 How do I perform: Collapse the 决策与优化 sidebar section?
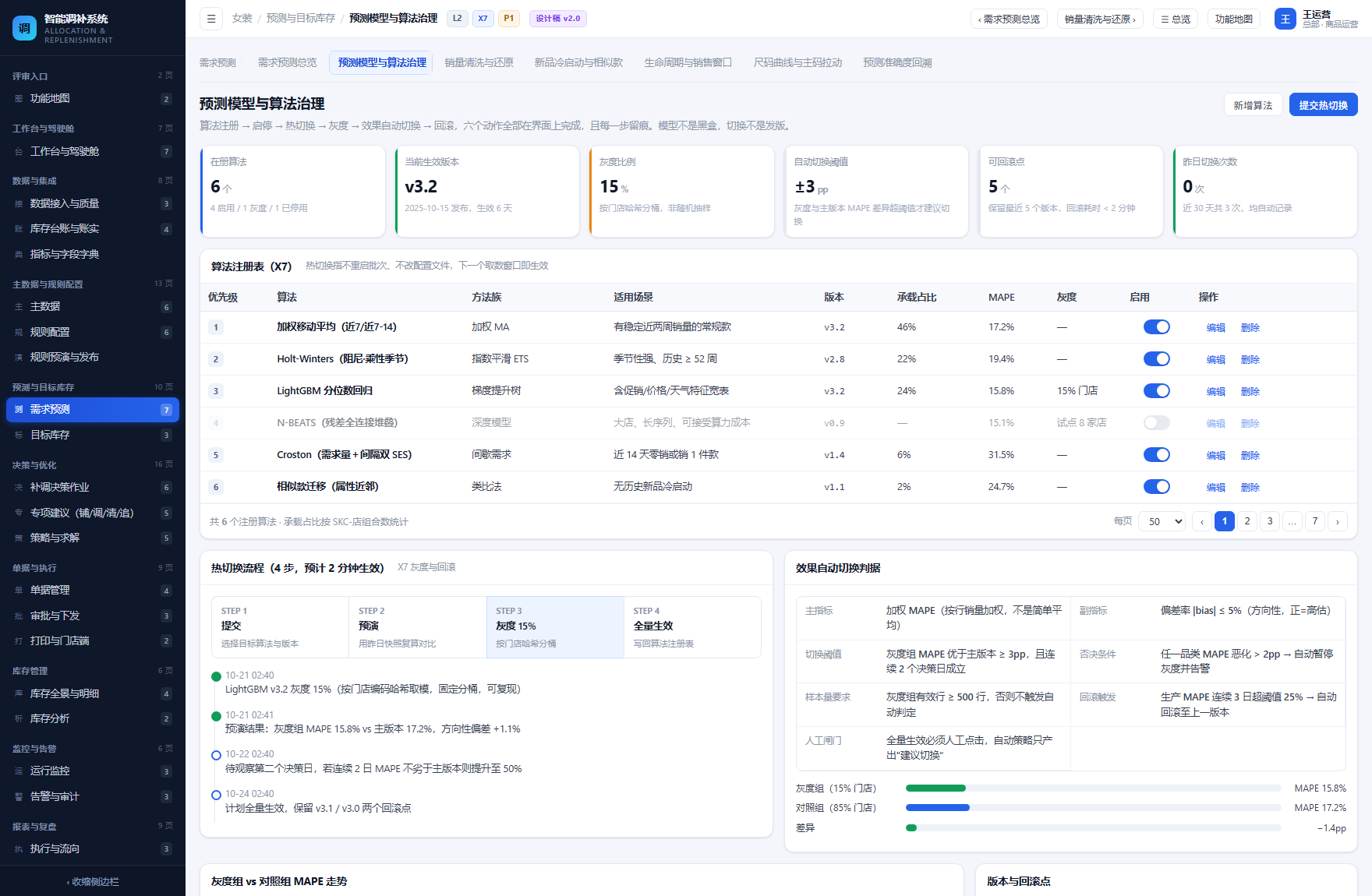click(x=93, y=465)
